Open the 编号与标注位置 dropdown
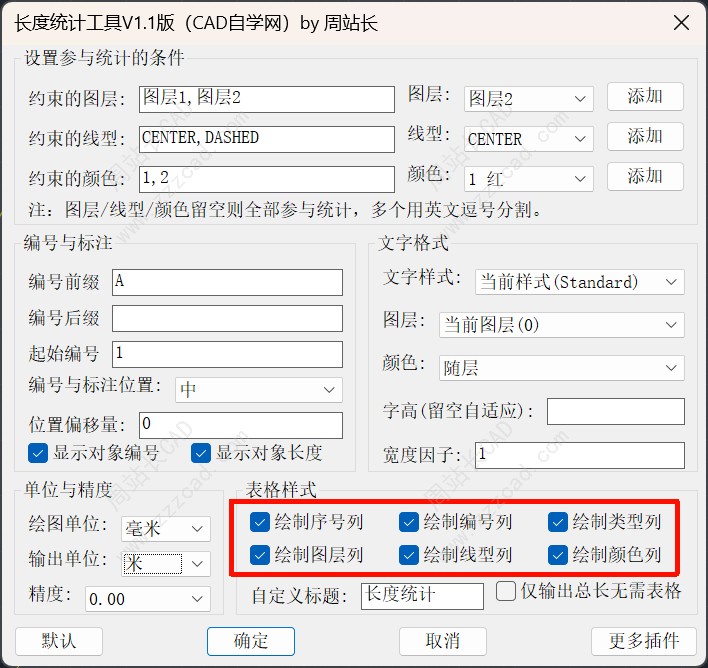The width and height of the screenshot is (708, 668). pyautogui.click(x=258, y=390)
